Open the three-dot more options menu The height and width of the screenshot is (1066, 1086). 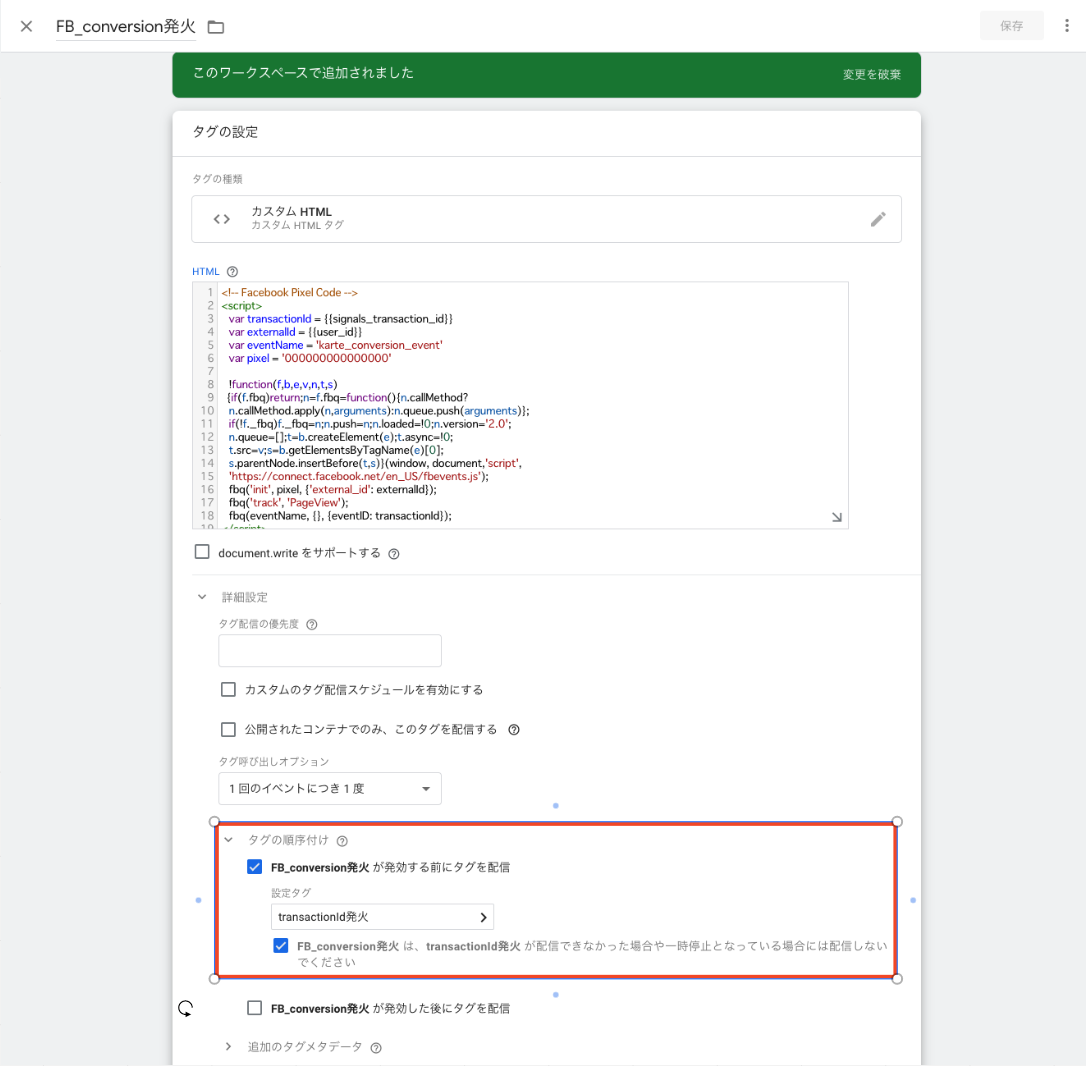(1067, 26)
